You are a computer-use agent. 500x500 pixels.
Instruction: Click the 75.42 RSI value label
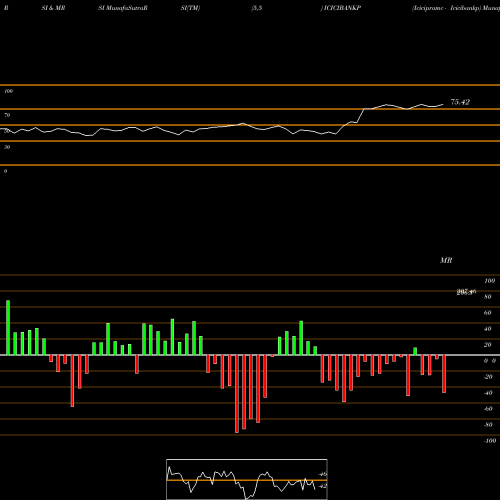pyautogui.click(x=460, y=102)
